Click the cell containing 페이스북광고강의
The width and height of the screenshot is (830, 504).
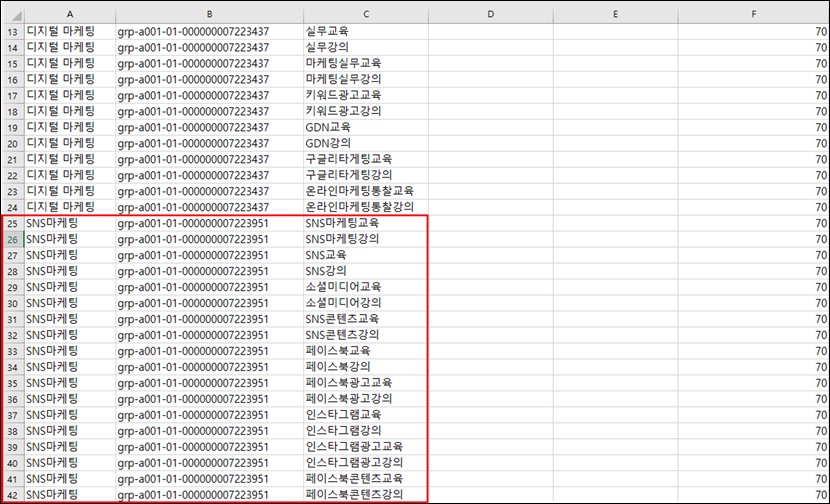point(366,399)
